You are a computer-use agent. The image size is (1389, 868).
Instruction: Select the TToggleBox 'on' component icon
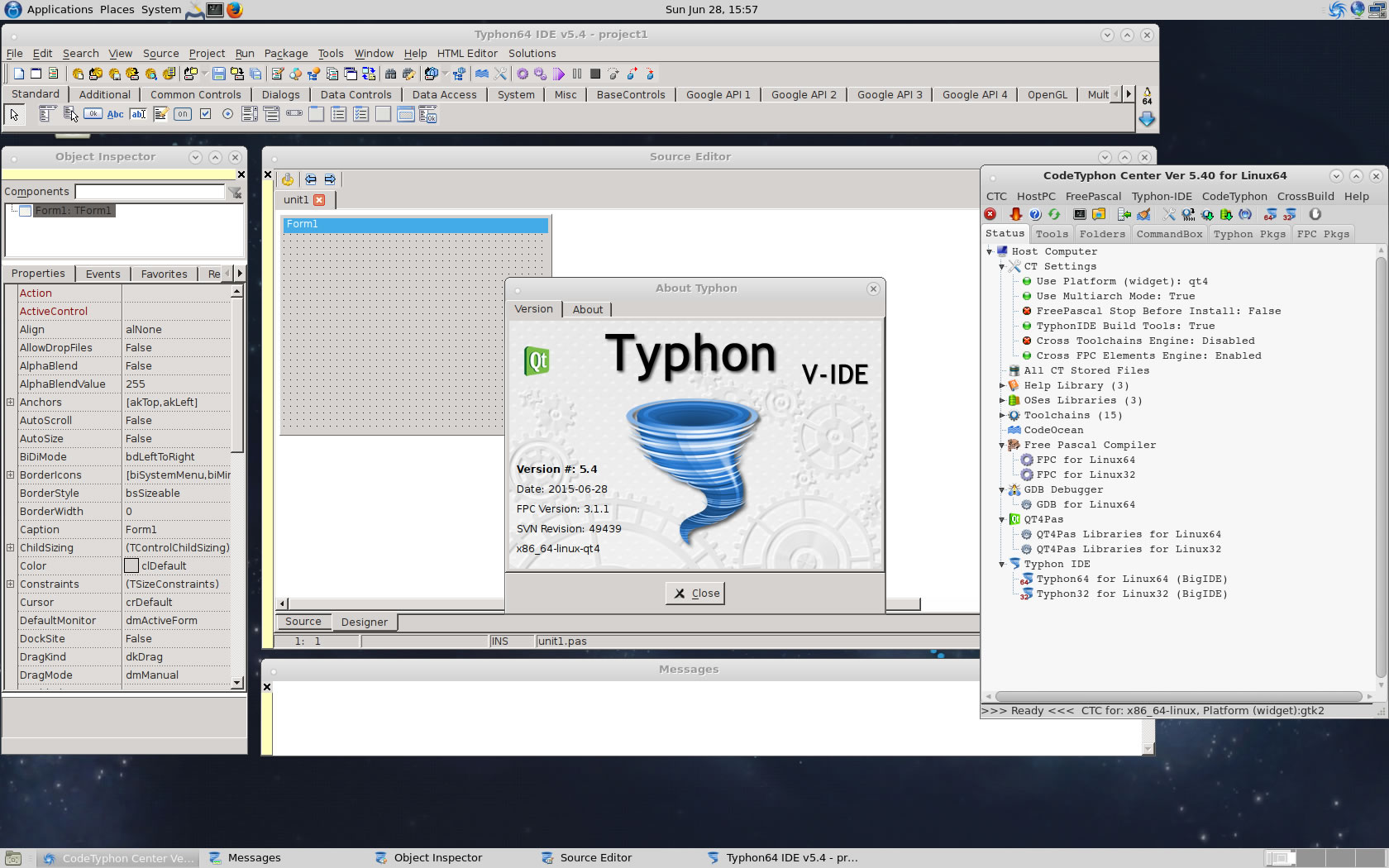tap(183, 114)
